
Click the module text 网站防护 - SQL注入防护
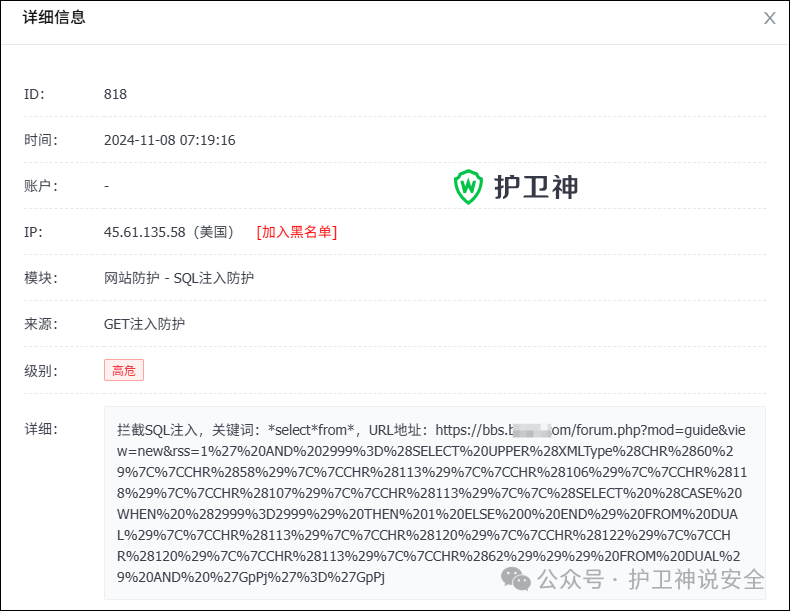coord(179,278)
